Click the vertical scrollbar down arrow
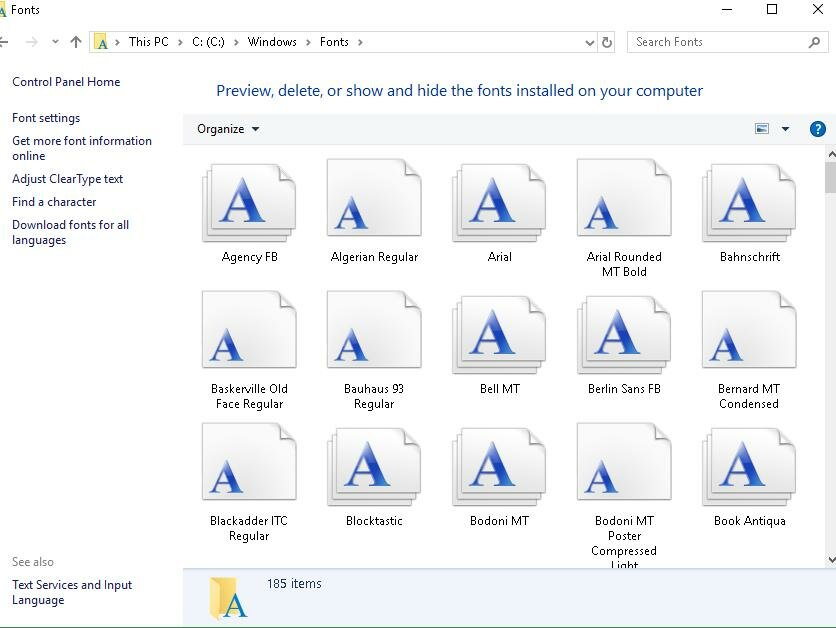 pyautogui.click(x=830, y=560)
